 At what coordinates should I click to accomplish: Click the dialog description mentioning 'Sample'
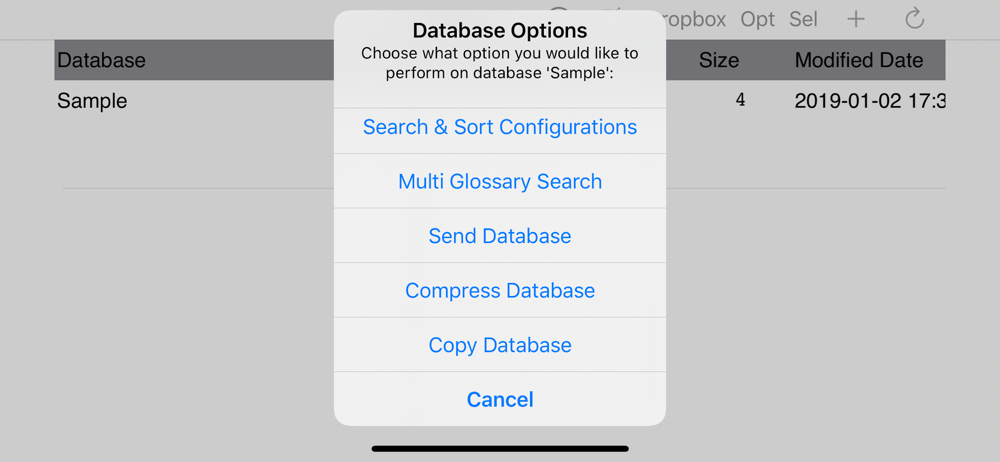click(x=500, y=63)
